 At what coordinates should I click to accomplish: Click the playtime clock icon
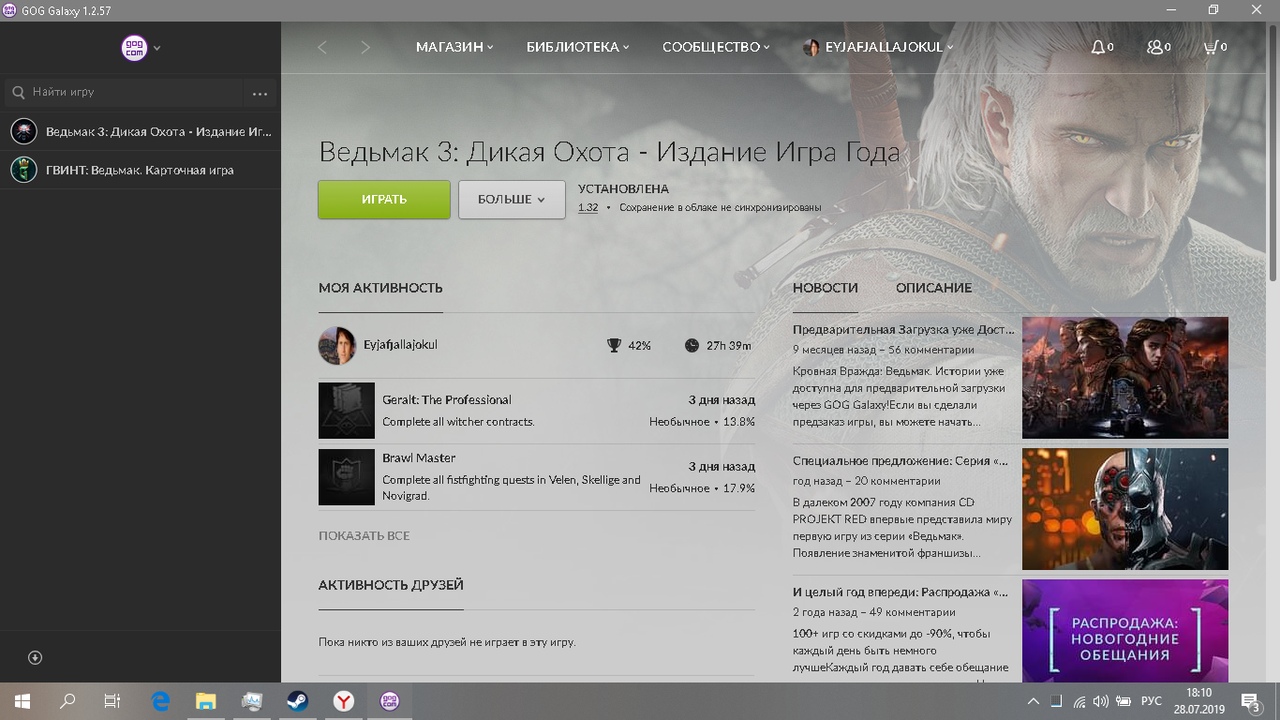[692, 346]
